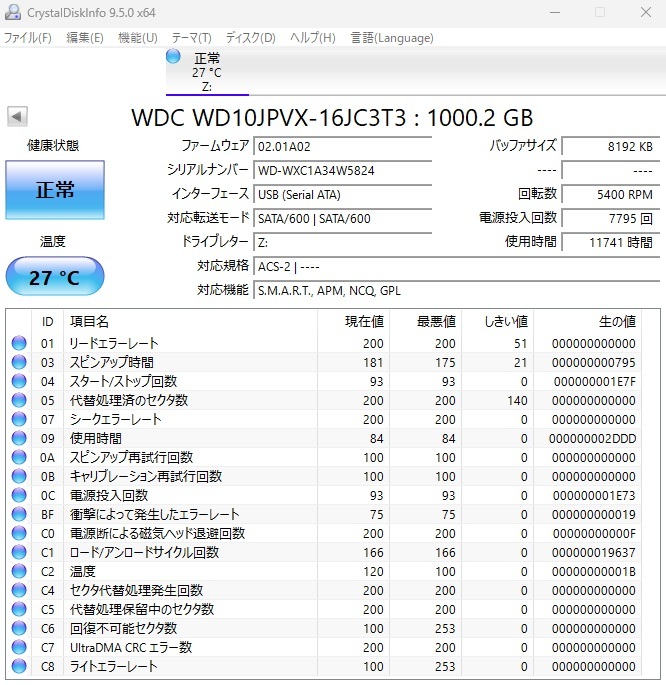Viewport: 666px width, 685px height.
Task: Open the ヘルプ(H) menu
Action: (313, 38)
